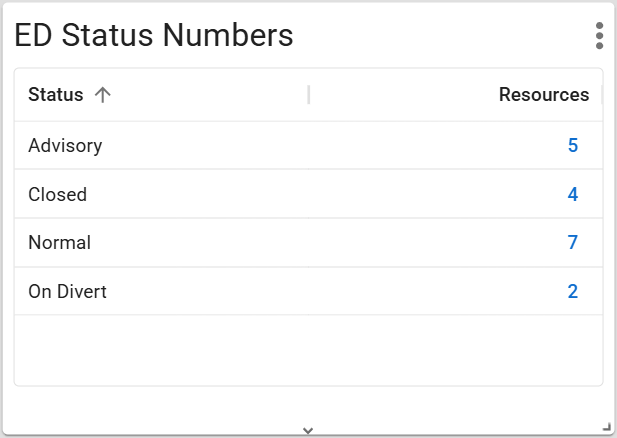This screenshot has width=617, height=438.
Task: Open the widget three-dot options menu
Action: (599, 35)
